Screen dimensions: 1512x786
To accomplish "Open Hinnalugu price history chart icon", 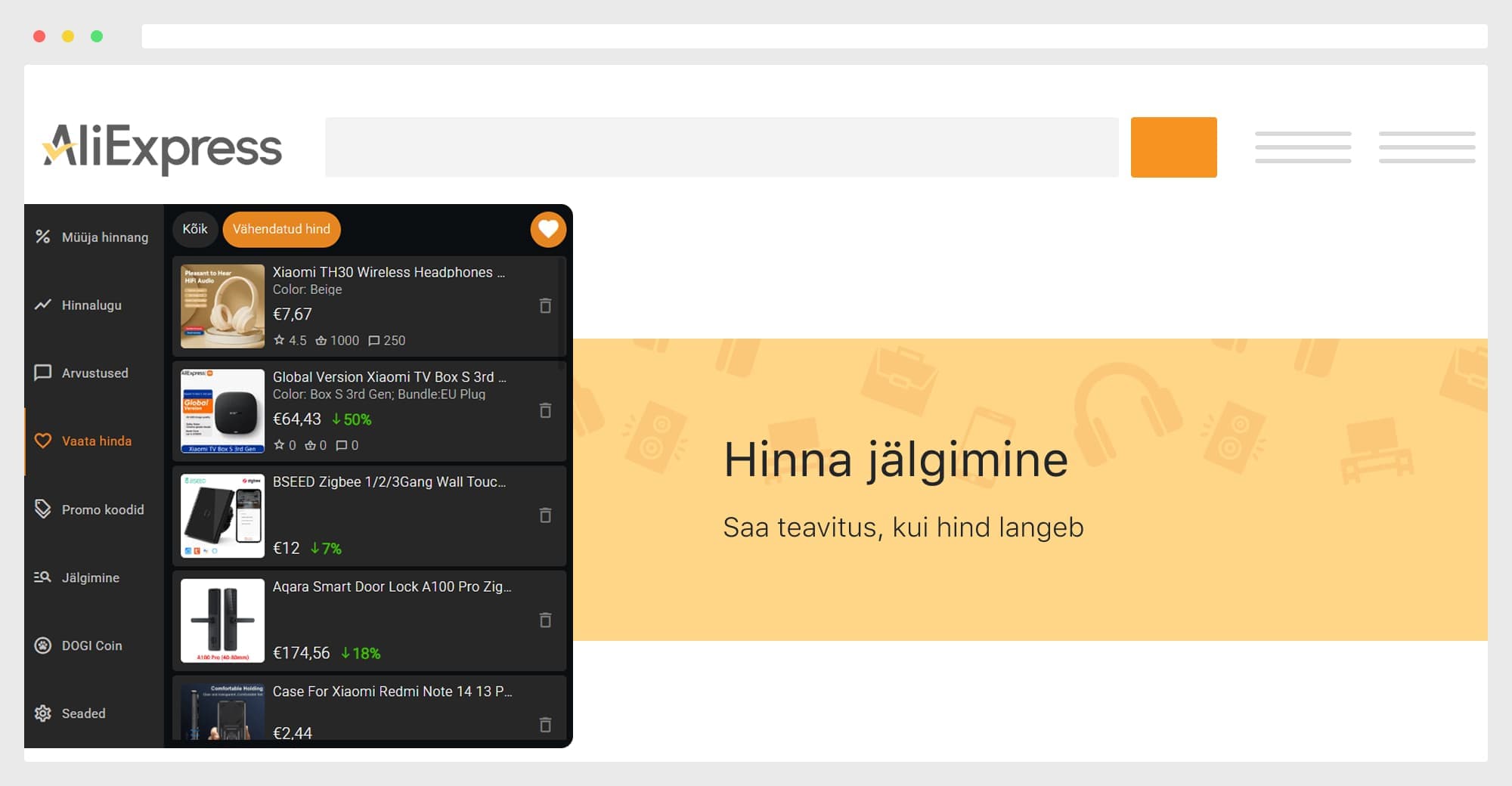I will [x=43, y=305].
